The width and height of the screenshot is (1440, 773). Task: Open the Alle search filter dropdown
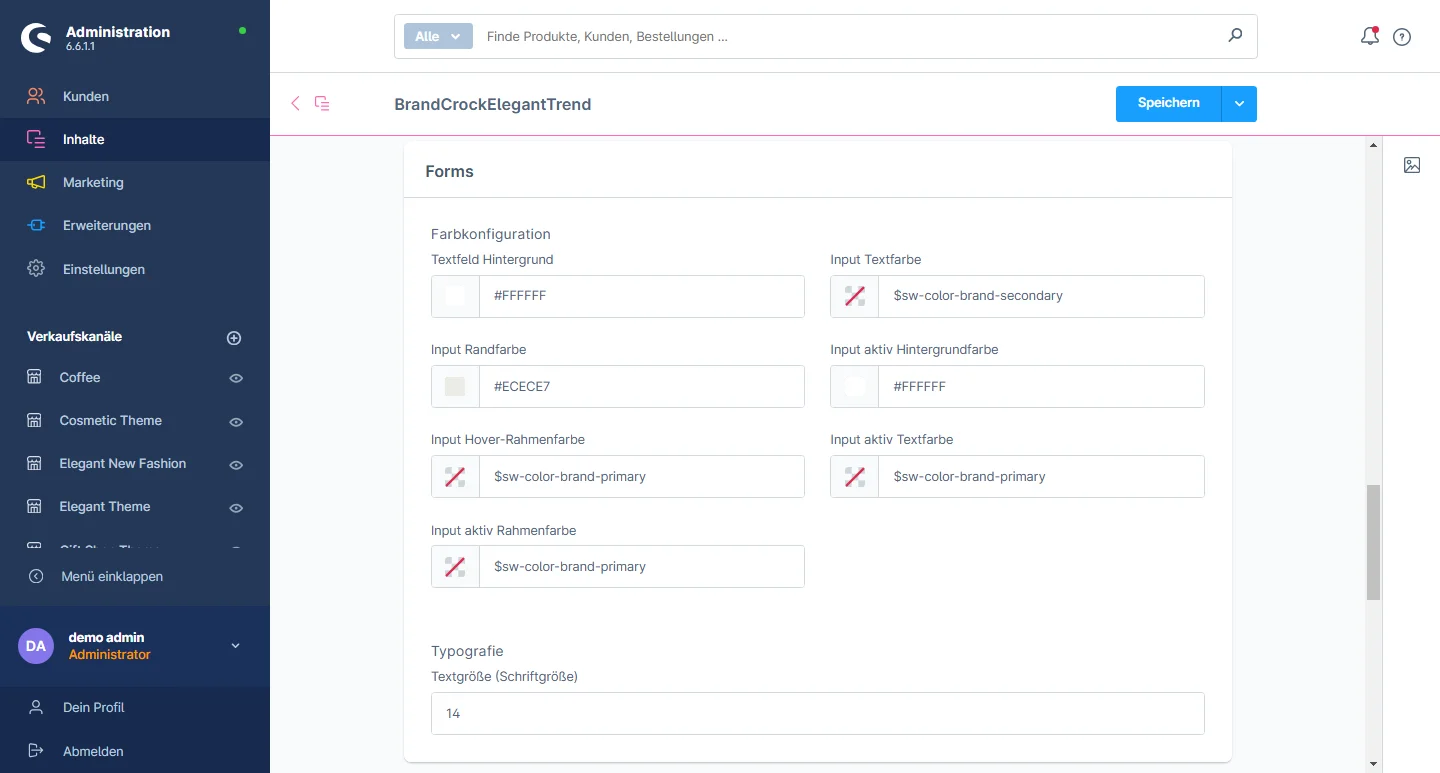(438, 36)
